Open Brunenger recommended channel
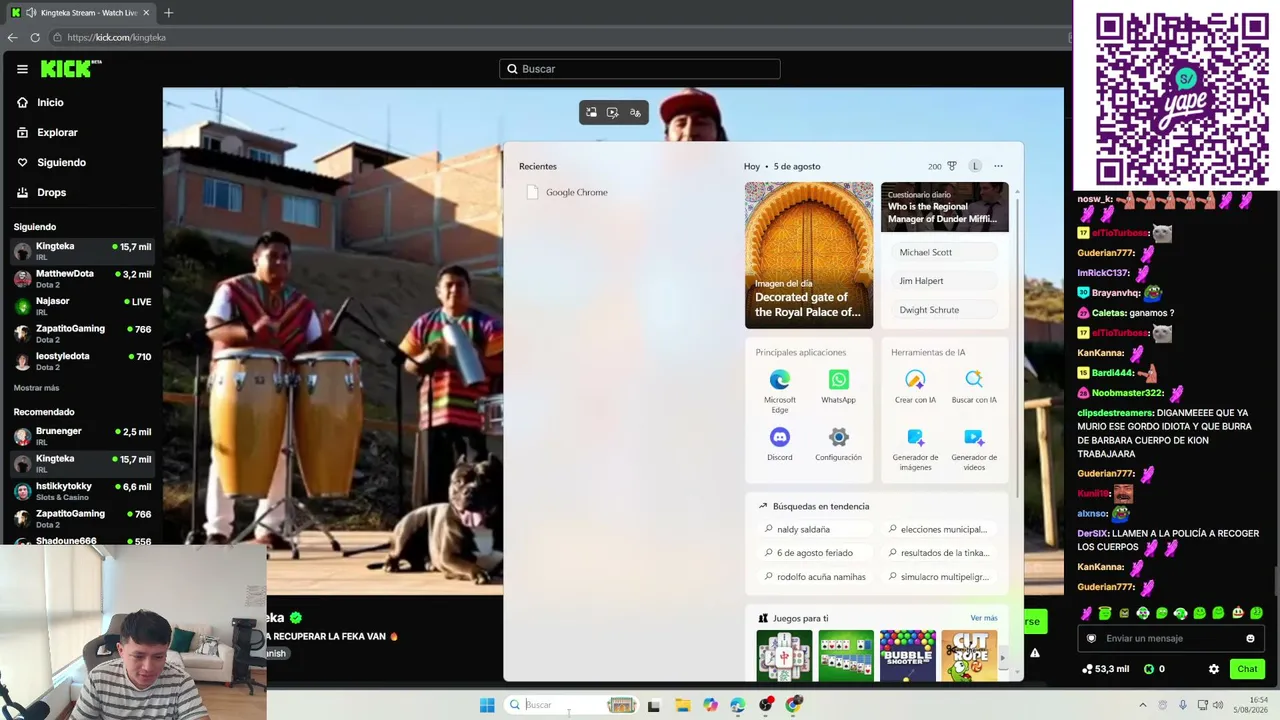The image size is (1280, 720). click(83, 436)
